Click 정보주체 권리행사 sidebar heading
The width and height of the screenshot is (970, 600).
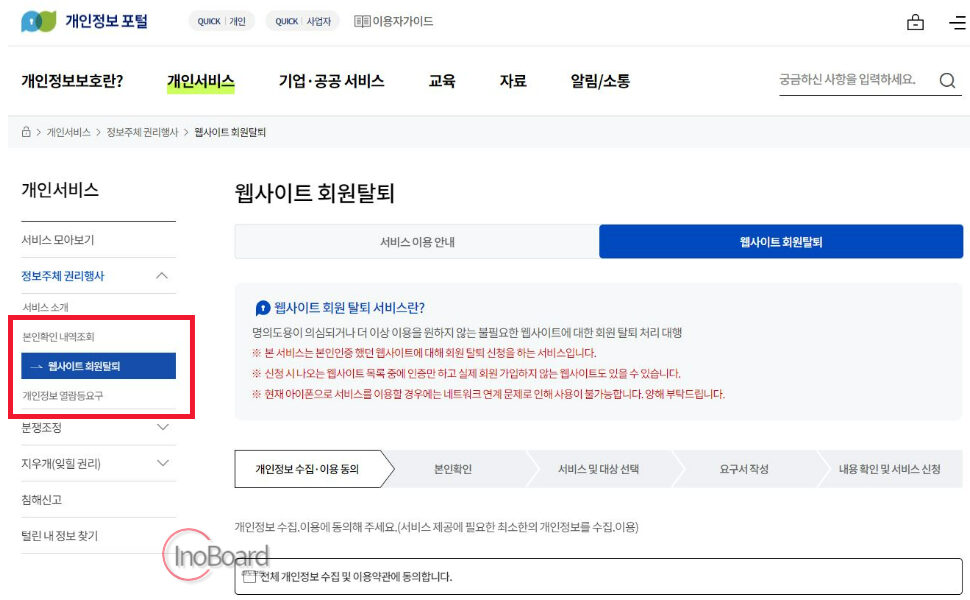[62, 276]
